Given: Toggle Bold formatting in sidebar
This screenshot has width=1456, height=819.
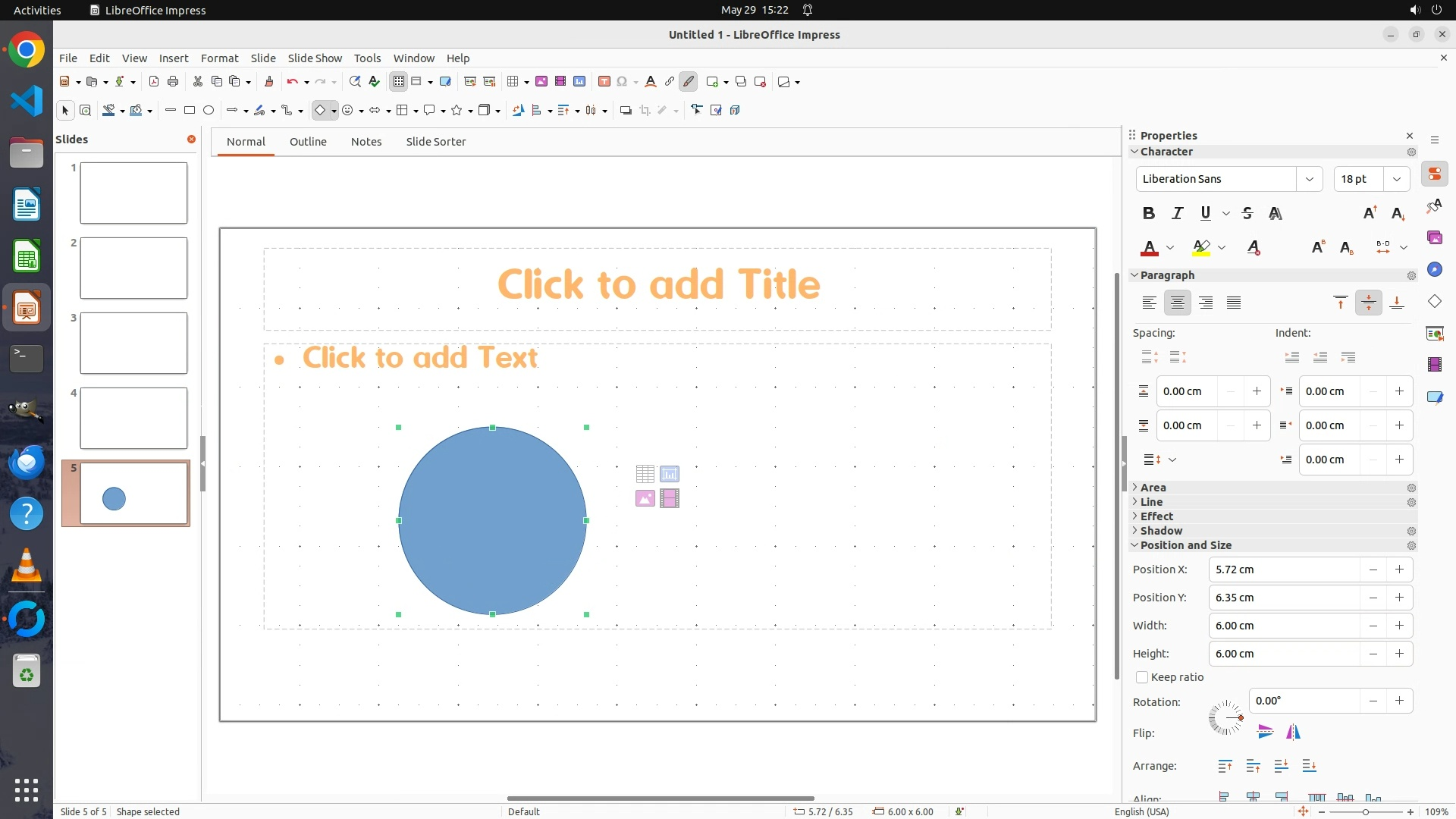Looking at the screenshot, I should pos(1149,213).
